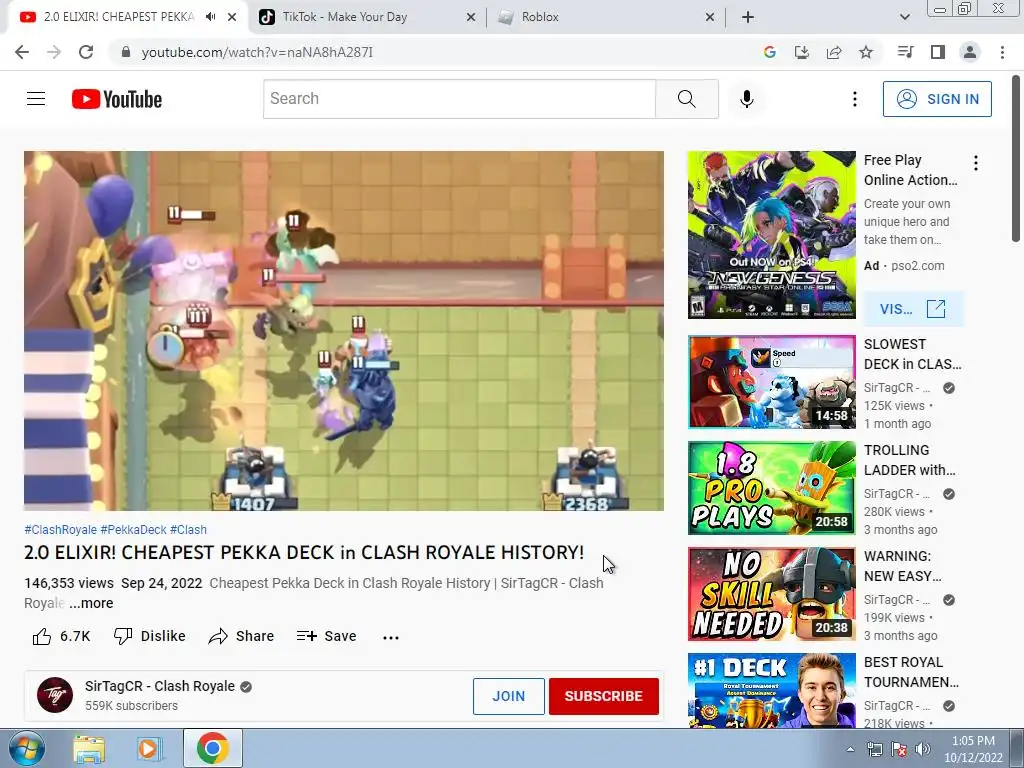Open Windows Explorer from taskbar
Image resolution: width=1024 pixels, height=768 pixels.
(89, 749)
